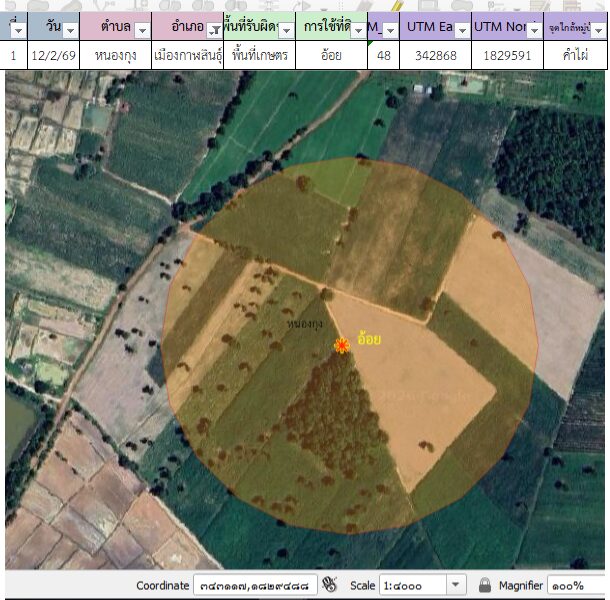610x600 pixels.
Task: Select the พื้นที่เกษตร cell
Action: [258, 56]
